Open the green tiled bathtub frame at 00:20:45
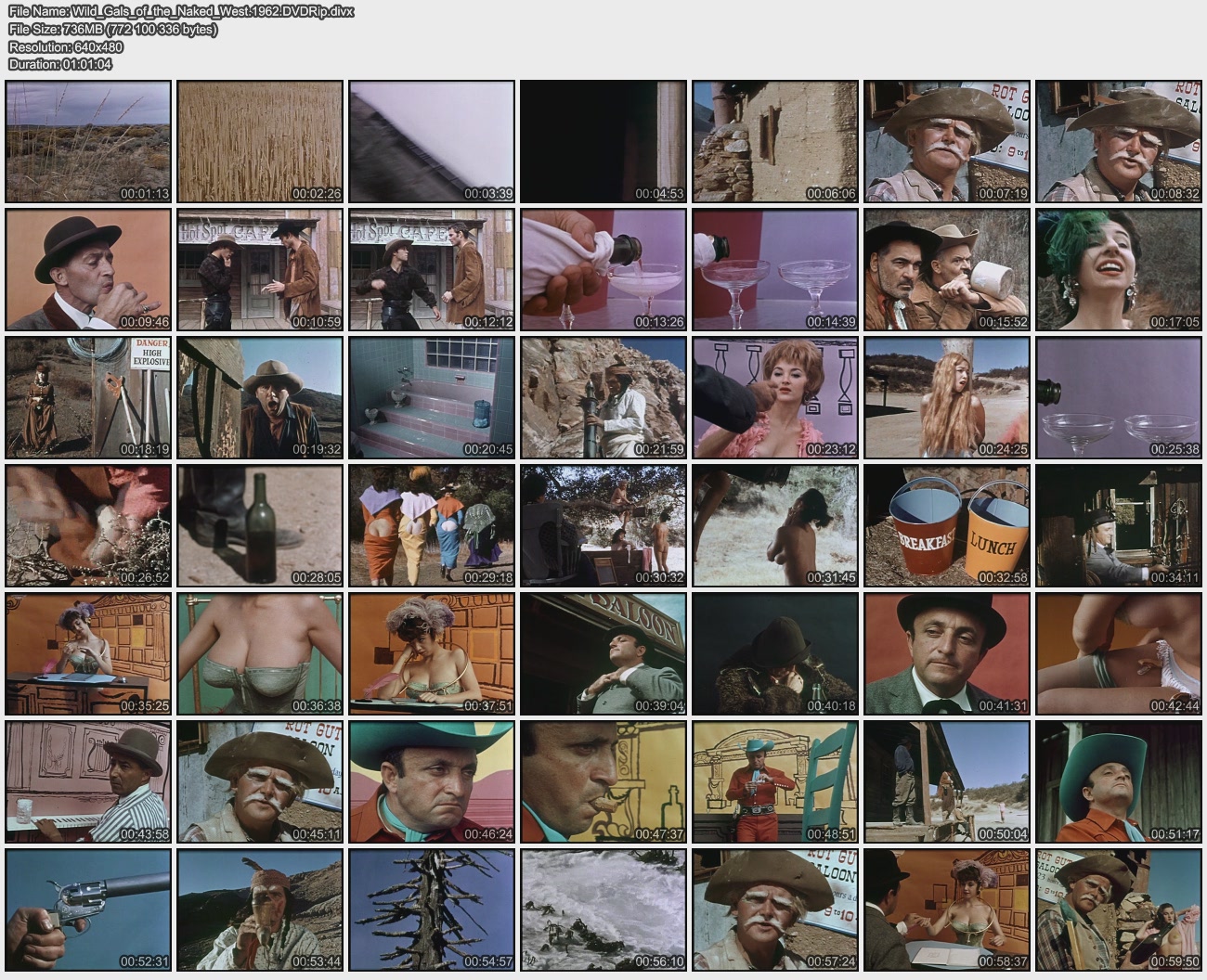Image resolution: width=1207 pixels, height=980 pixels. point(432,397)
